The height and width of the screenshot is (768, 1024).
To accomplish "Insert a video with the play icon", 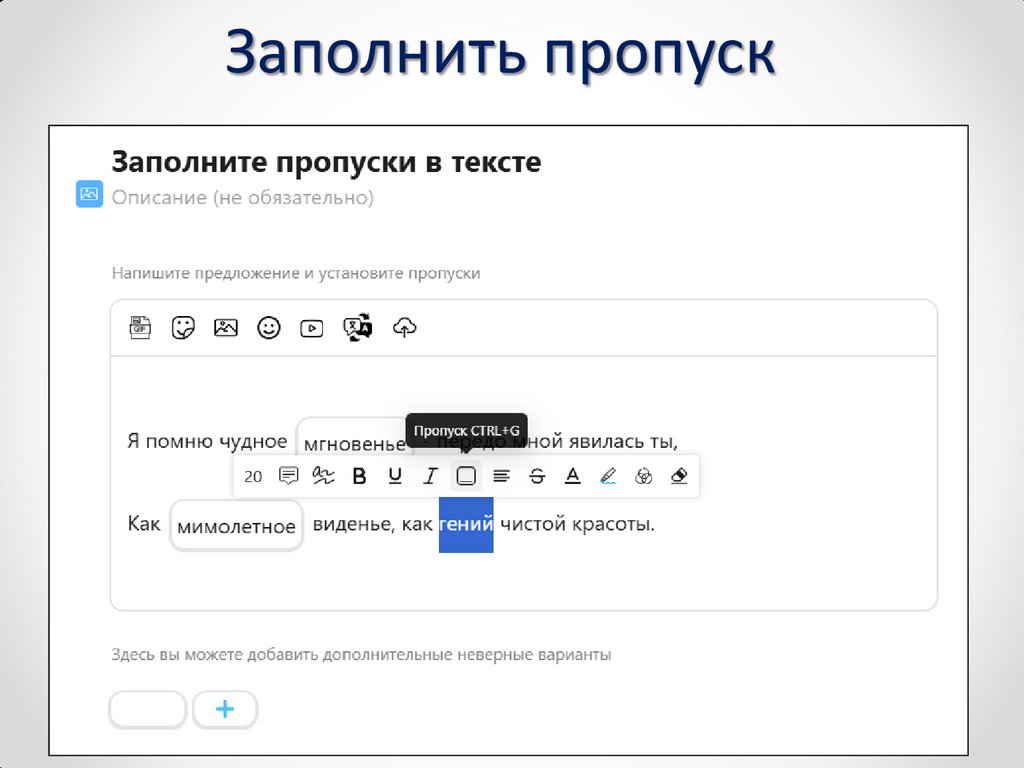I will (312, 328).
